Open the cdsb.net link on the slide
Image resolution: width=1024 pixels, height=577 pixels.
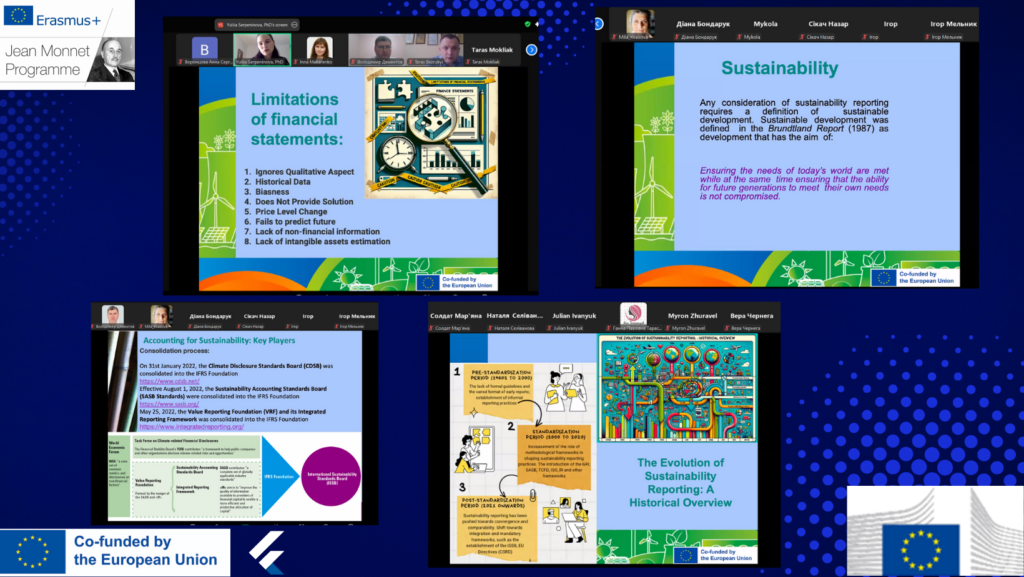click(169, 381)
